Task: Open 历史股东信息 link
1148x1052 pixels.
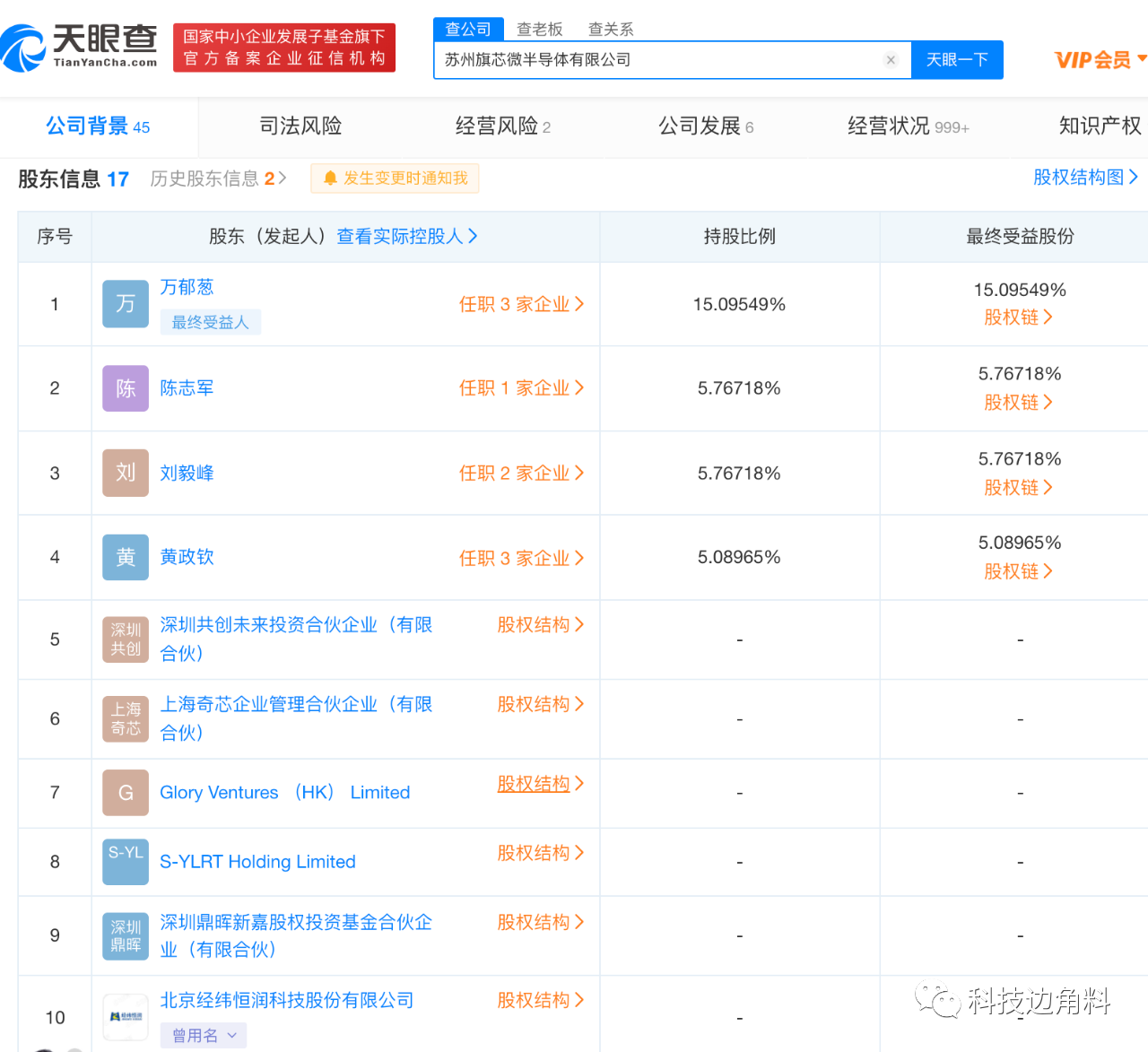Action: coord(218,178)
